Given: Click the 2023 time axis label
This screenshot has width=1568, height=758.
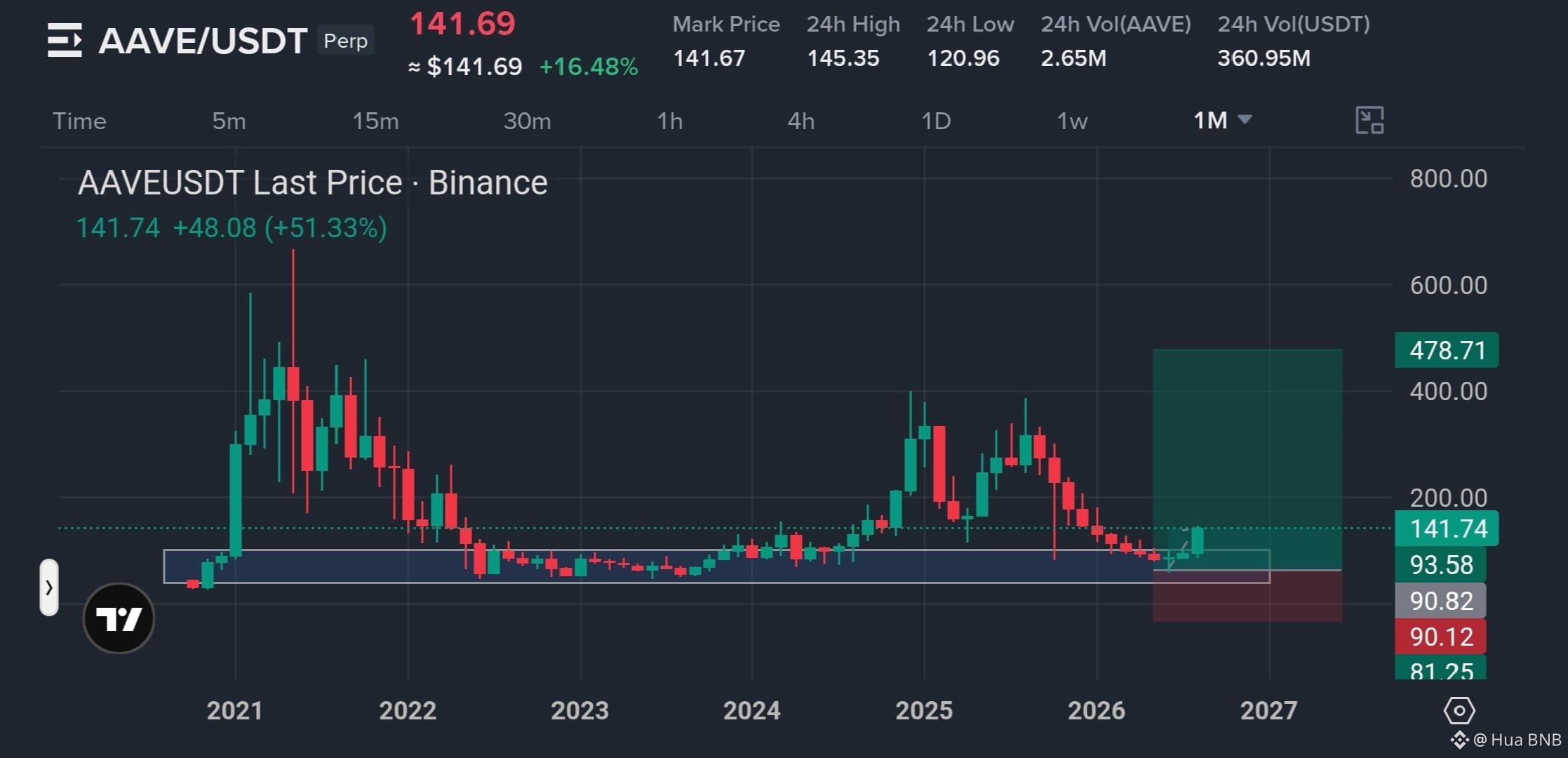Looking at the screenshot, I should (579, 711).
